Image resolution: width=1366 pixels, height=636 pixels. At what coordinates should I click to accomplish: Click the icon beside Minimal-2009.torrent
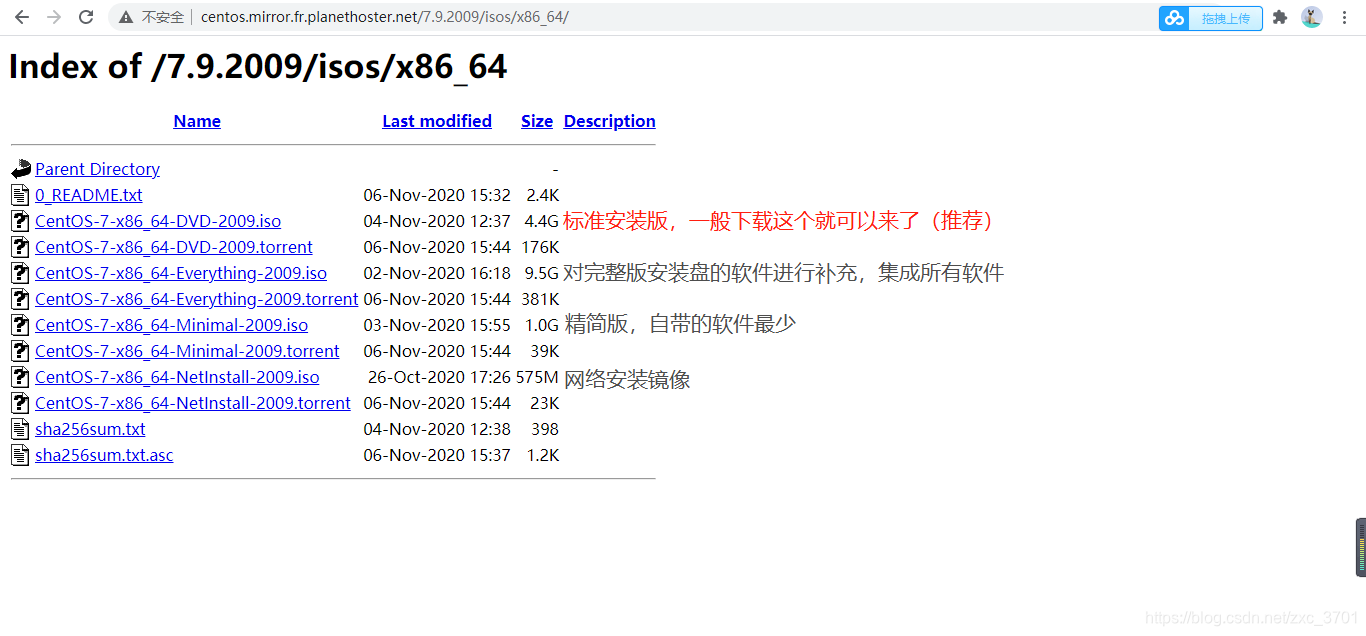pos(21,351)
